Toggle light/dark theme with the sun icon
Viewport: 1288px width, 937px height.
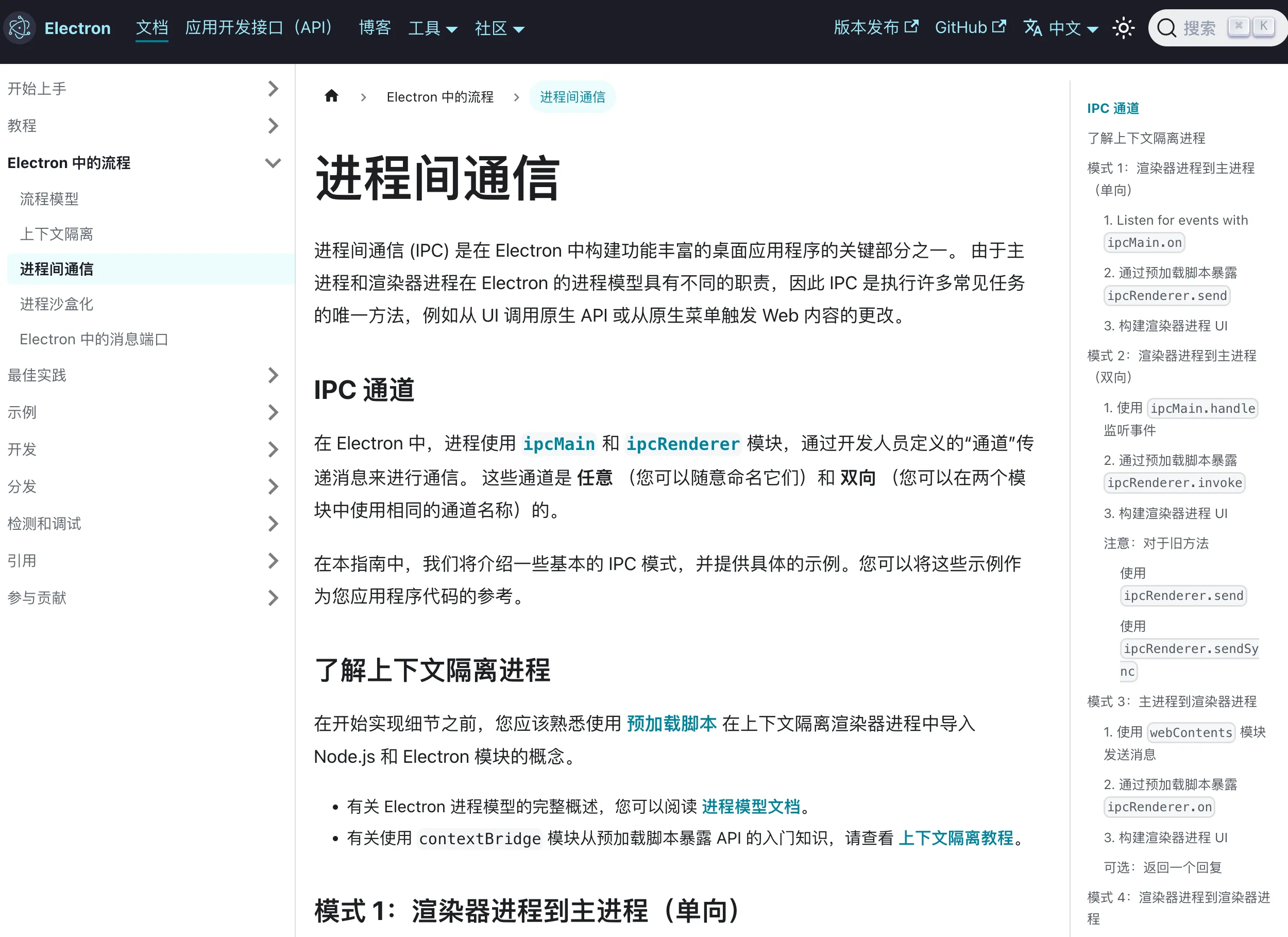(1123, 27)
